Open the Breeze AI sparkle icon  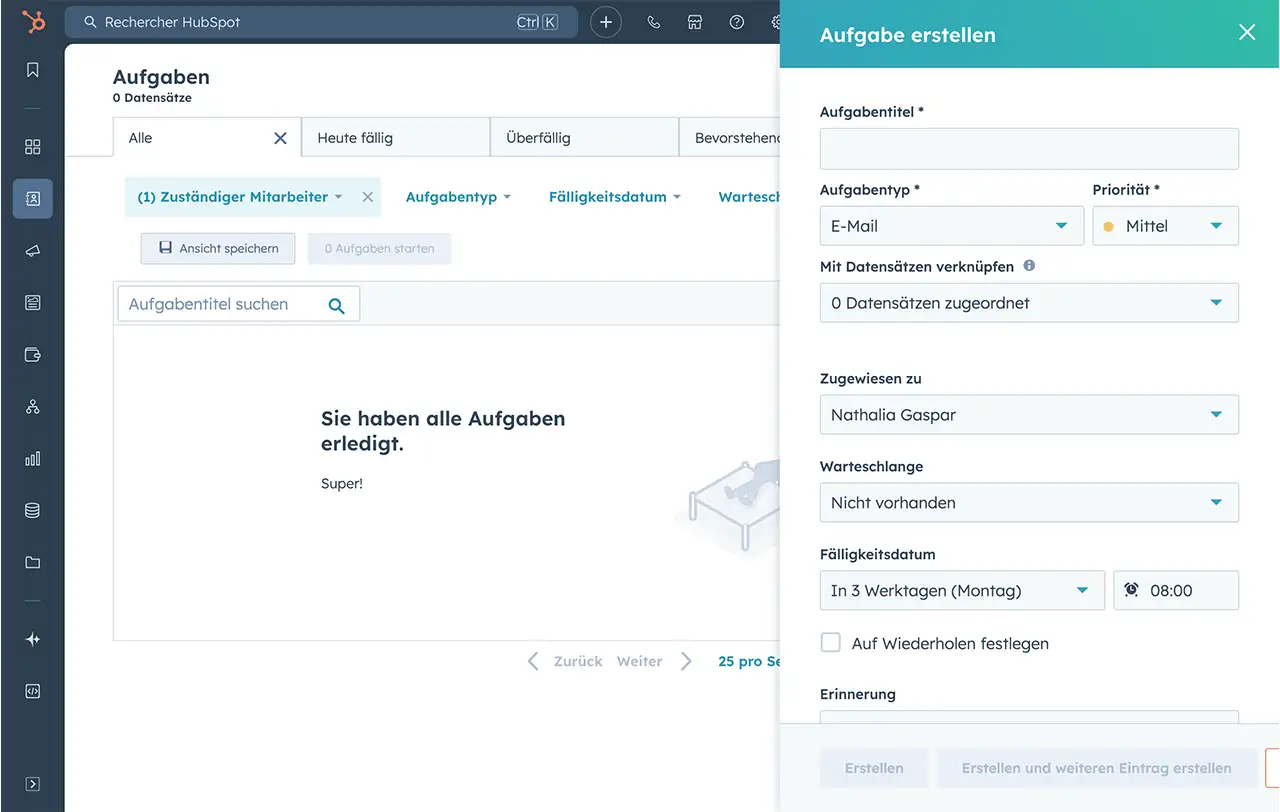[x=33, y=639]
